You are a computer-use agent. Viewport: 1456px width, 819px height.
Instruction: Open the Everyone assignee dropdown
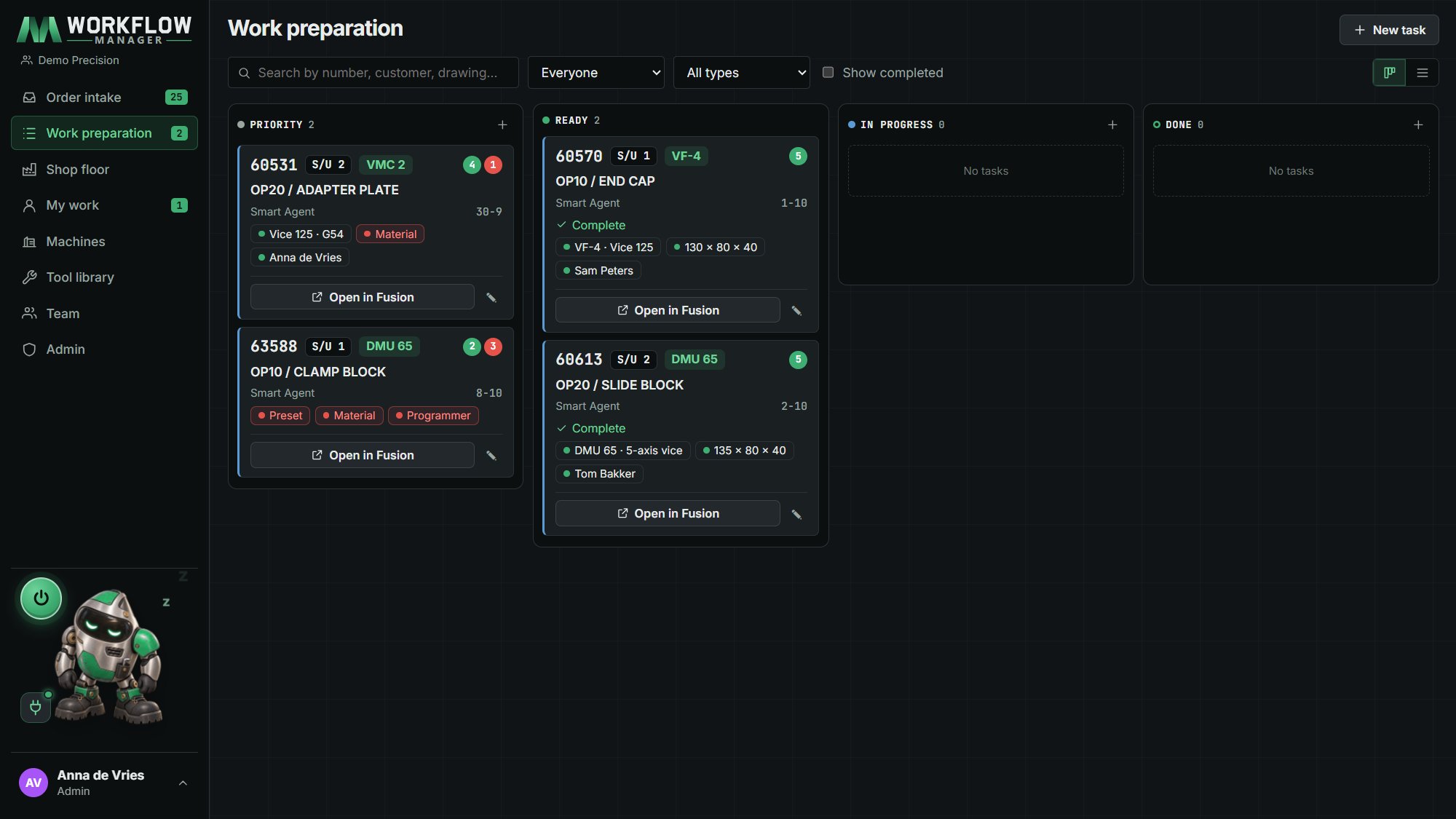point(596,73)
